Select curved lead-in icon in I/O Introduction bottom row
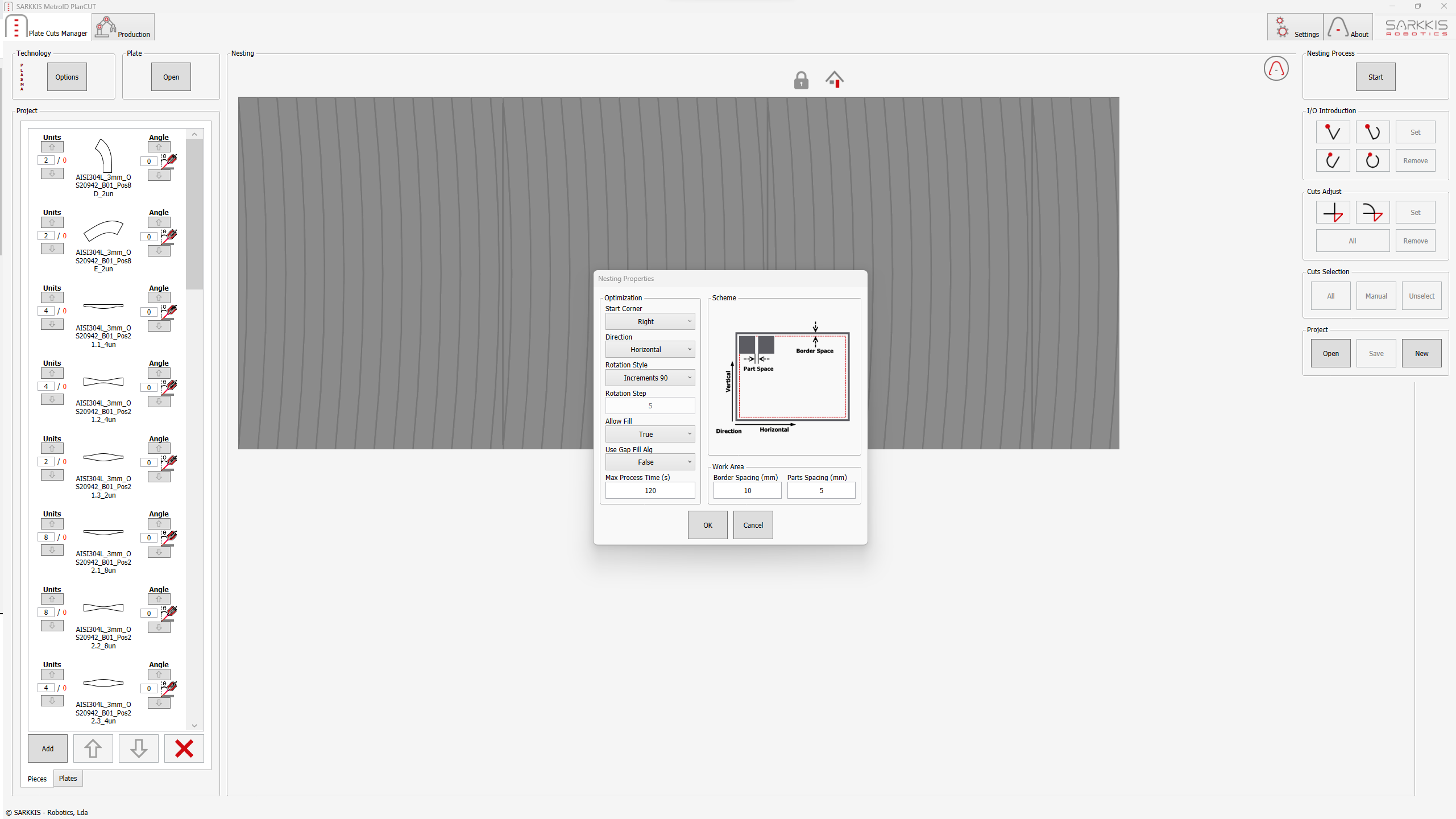This screenshot has height=819, width=1456. point(1333,160)
